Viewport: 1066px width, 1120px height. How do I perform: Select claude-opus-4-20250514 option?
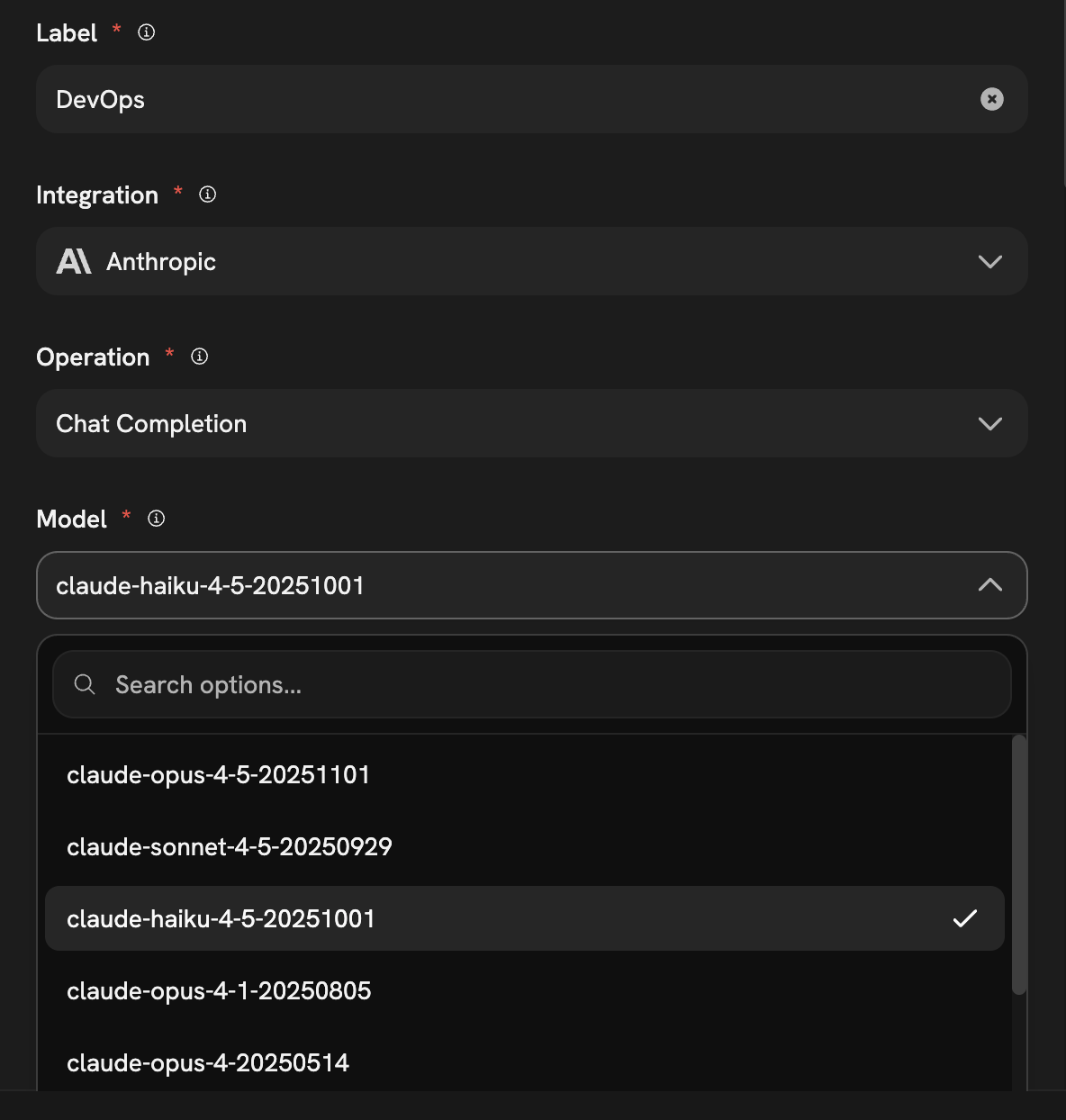(207, 1062)
